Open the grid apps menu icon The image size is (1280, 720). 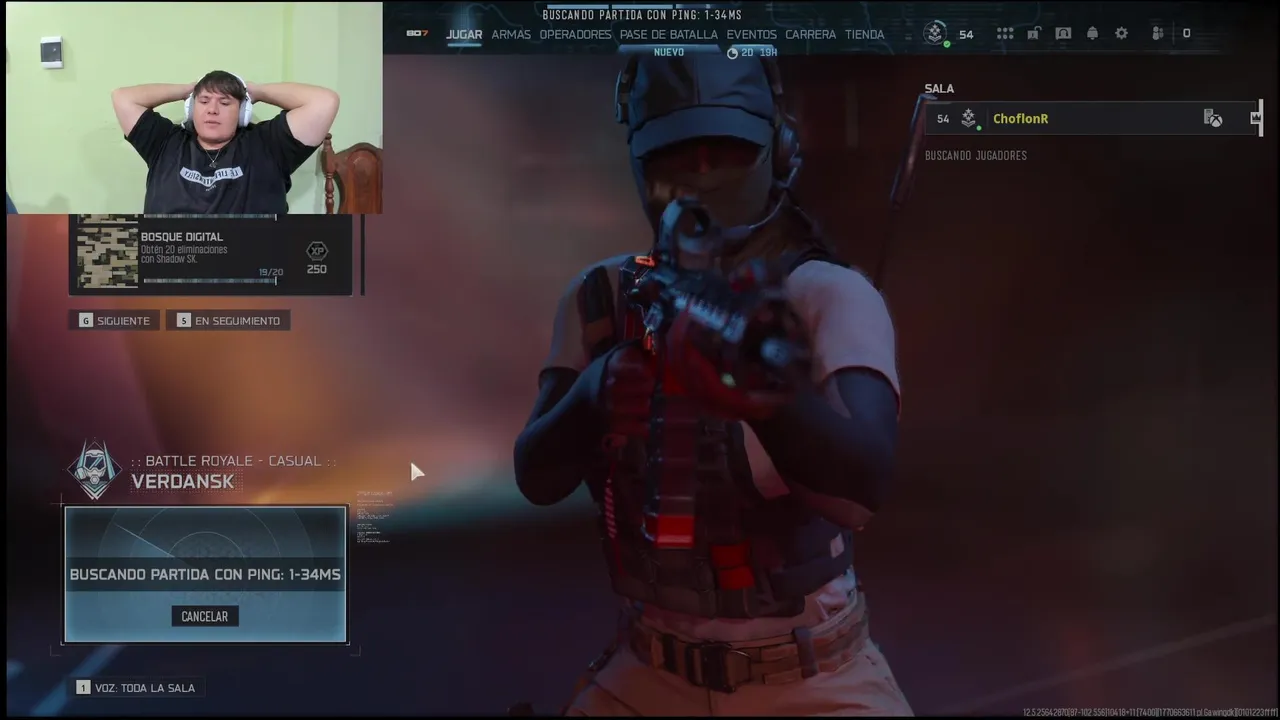(x=1005, y=33)
